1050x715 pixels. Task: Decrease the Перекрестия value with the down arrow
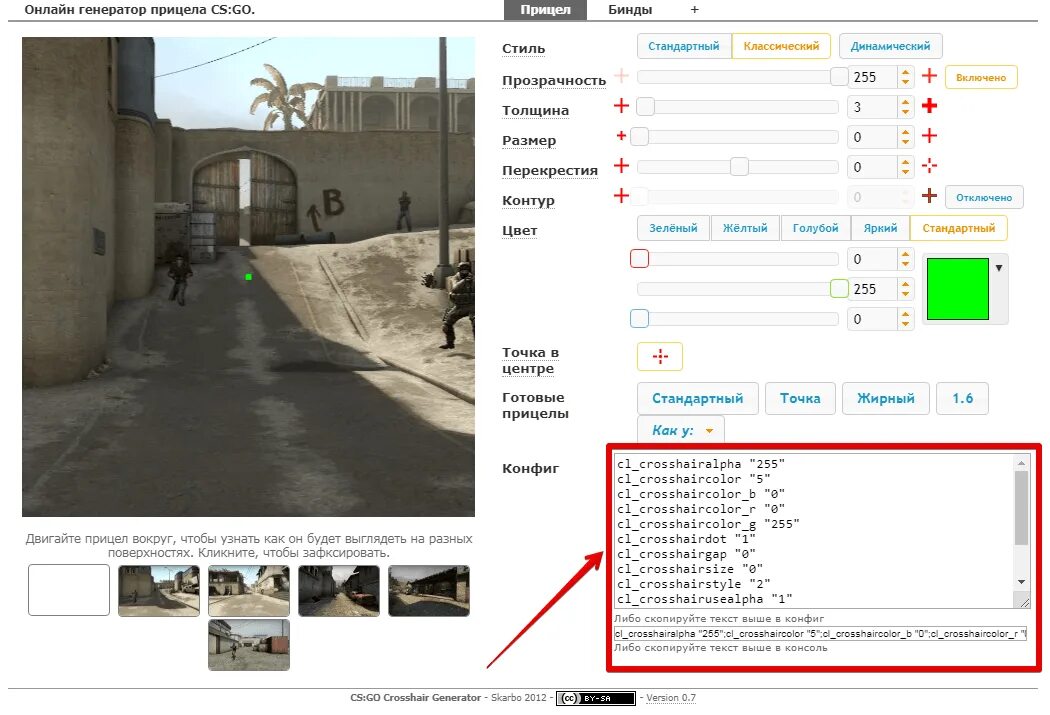[x=905, y=172]
